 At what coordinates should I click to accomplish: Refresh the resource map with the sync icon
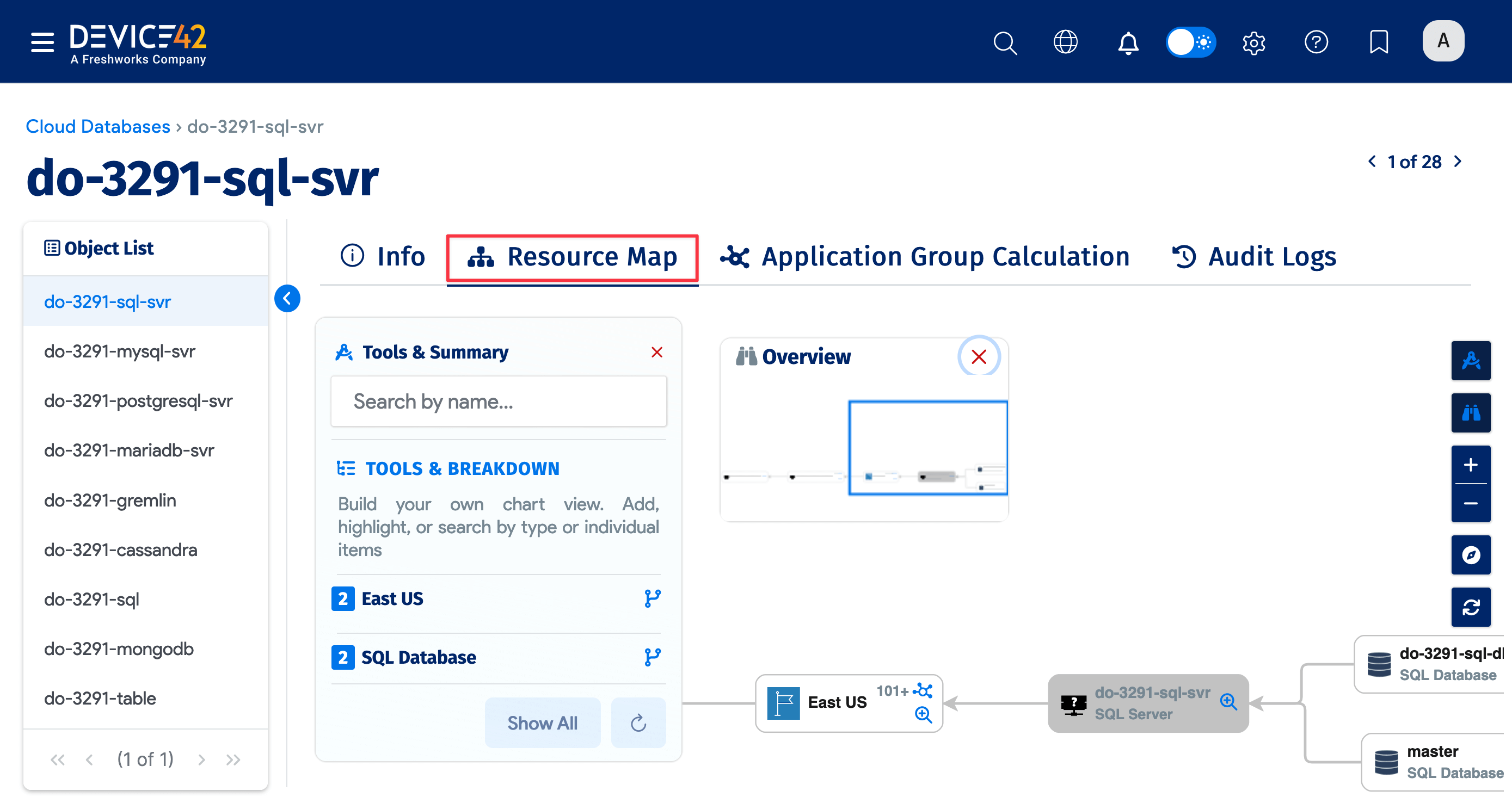click(x=1471, y=607)
